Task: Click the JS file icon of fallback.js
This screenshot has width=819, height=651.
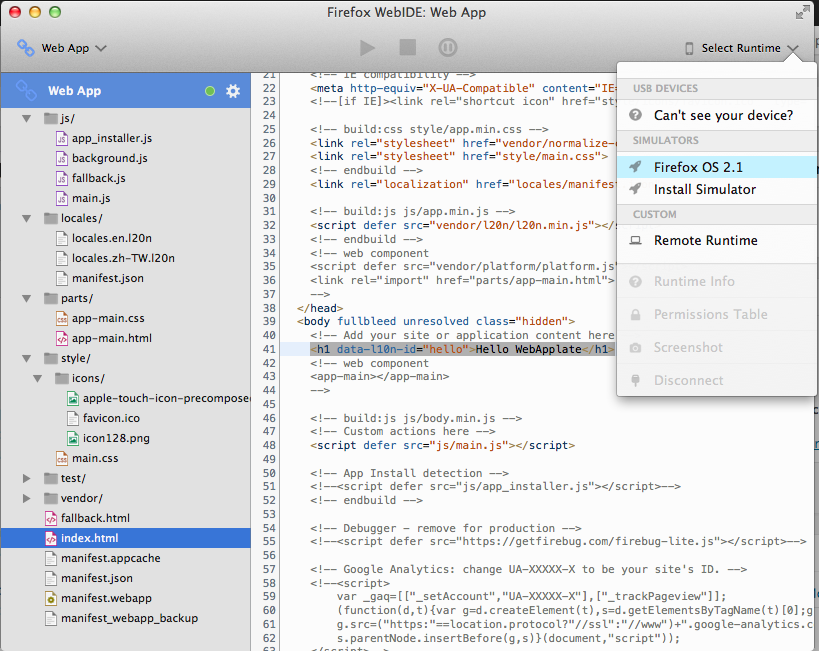Action: point(62,178)
